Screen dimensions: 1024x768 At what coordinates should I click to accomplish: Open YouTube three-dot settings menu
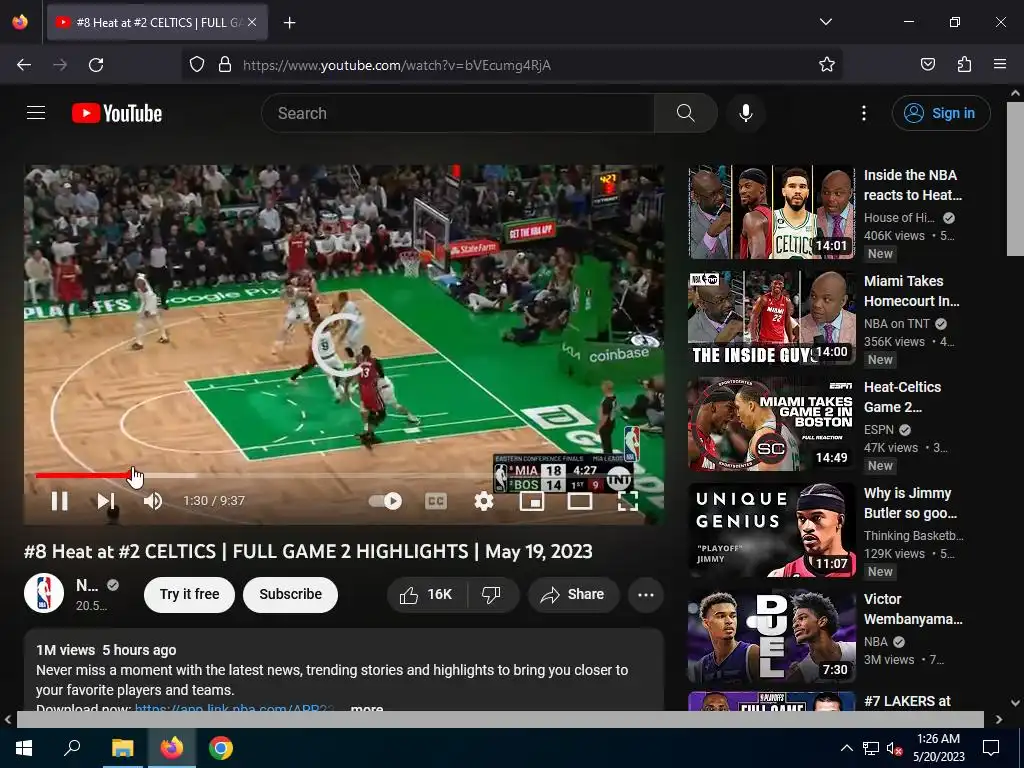click(863, 113)
